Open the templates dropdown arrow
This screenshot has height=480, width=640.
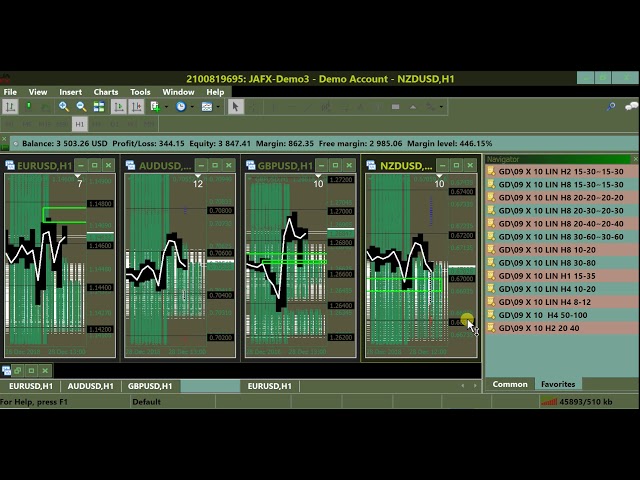click(218, 106)
